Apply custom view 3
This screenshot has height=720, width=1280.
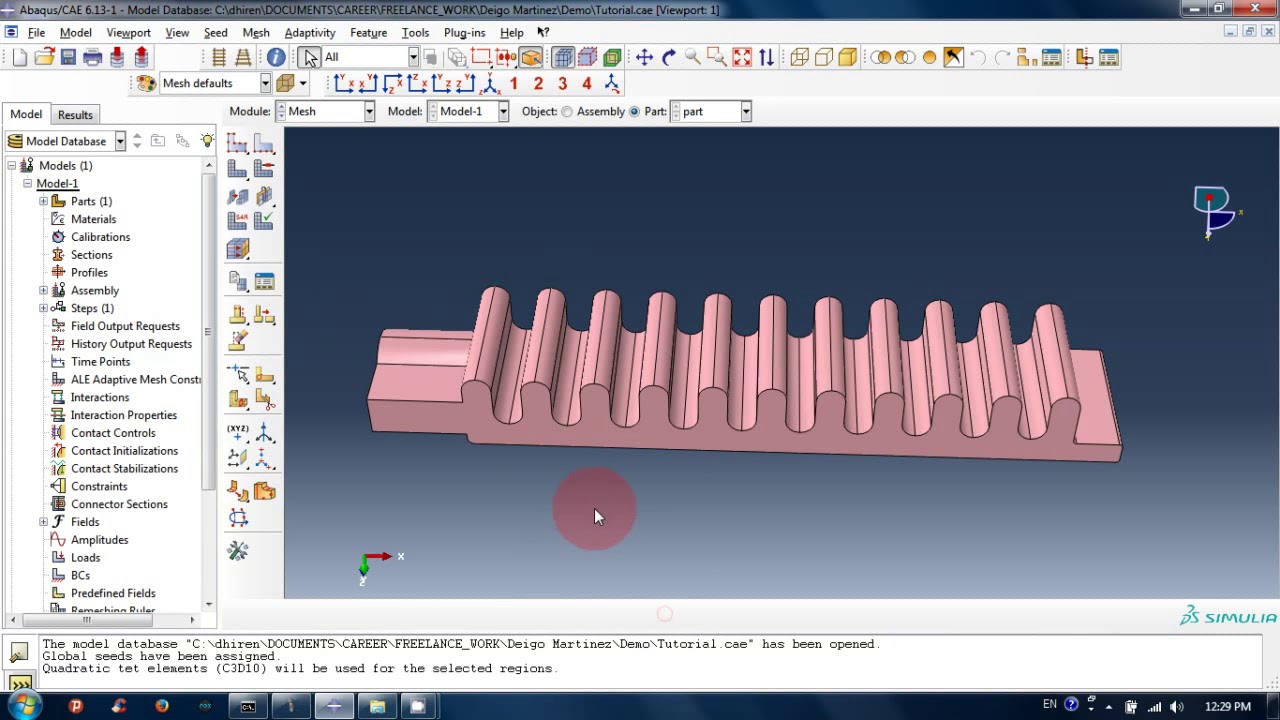pos(562,84)
